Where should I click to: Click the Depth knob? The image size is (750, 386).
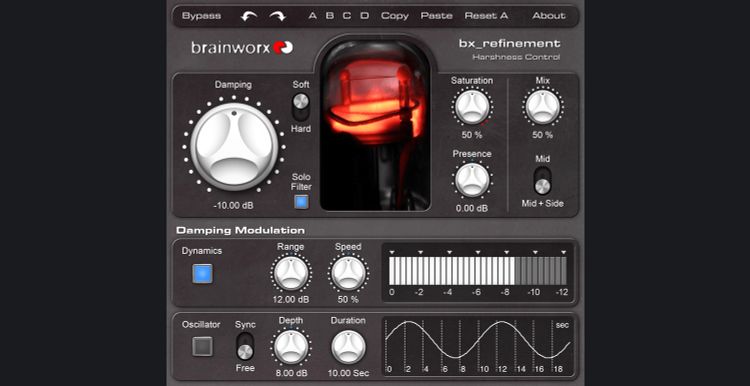[x=291, y=347]
